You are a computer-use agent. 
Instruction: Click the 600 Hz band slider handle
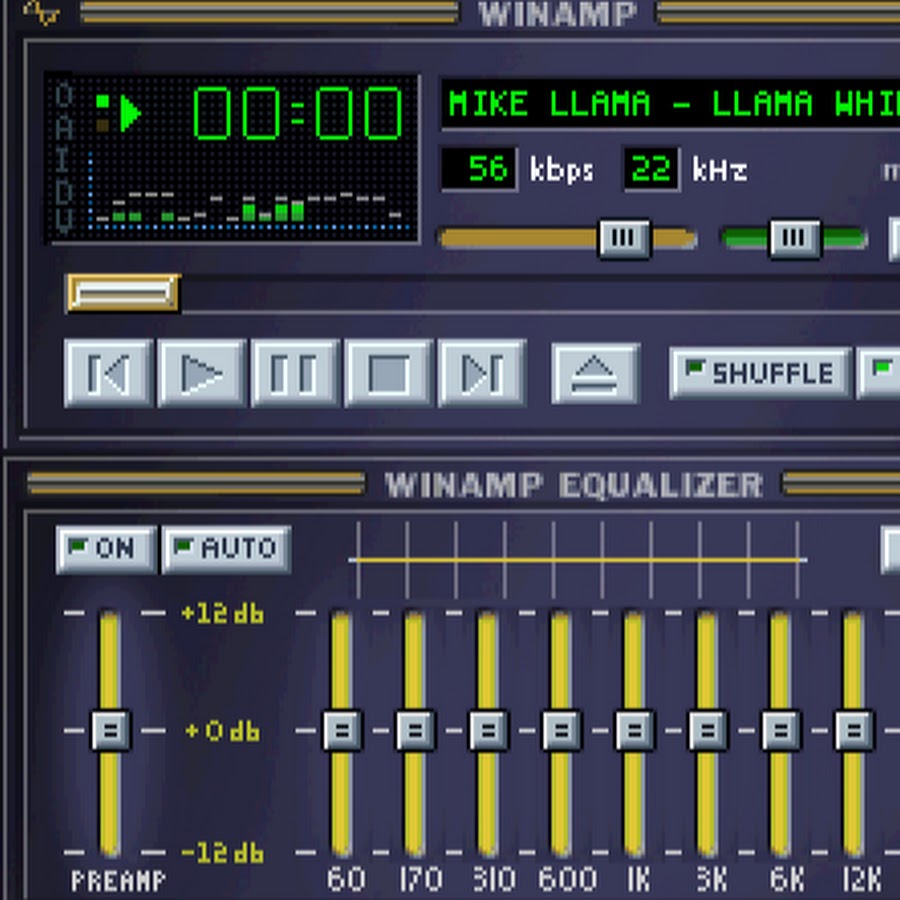tap(562, 730)
